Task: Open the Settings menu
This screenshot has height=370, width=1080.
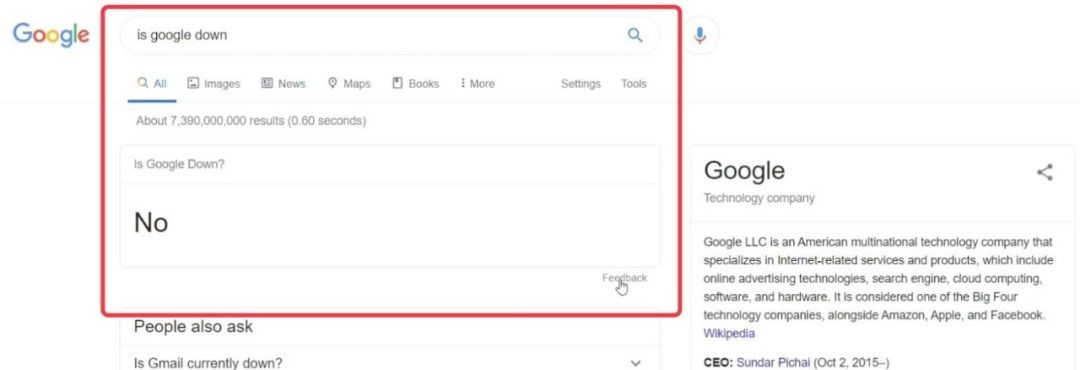Action: 581,83
